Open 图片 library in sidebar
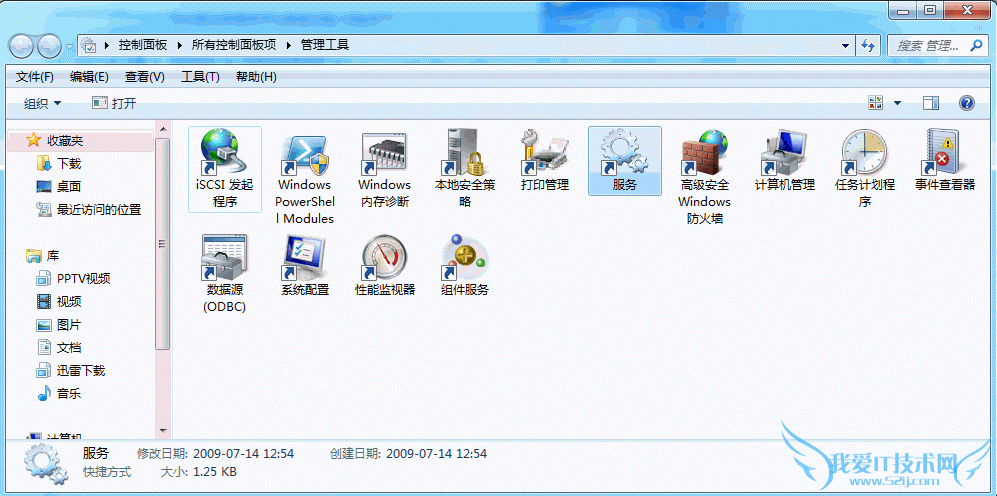This screenshot has height=496, width=997. point(69,324)
